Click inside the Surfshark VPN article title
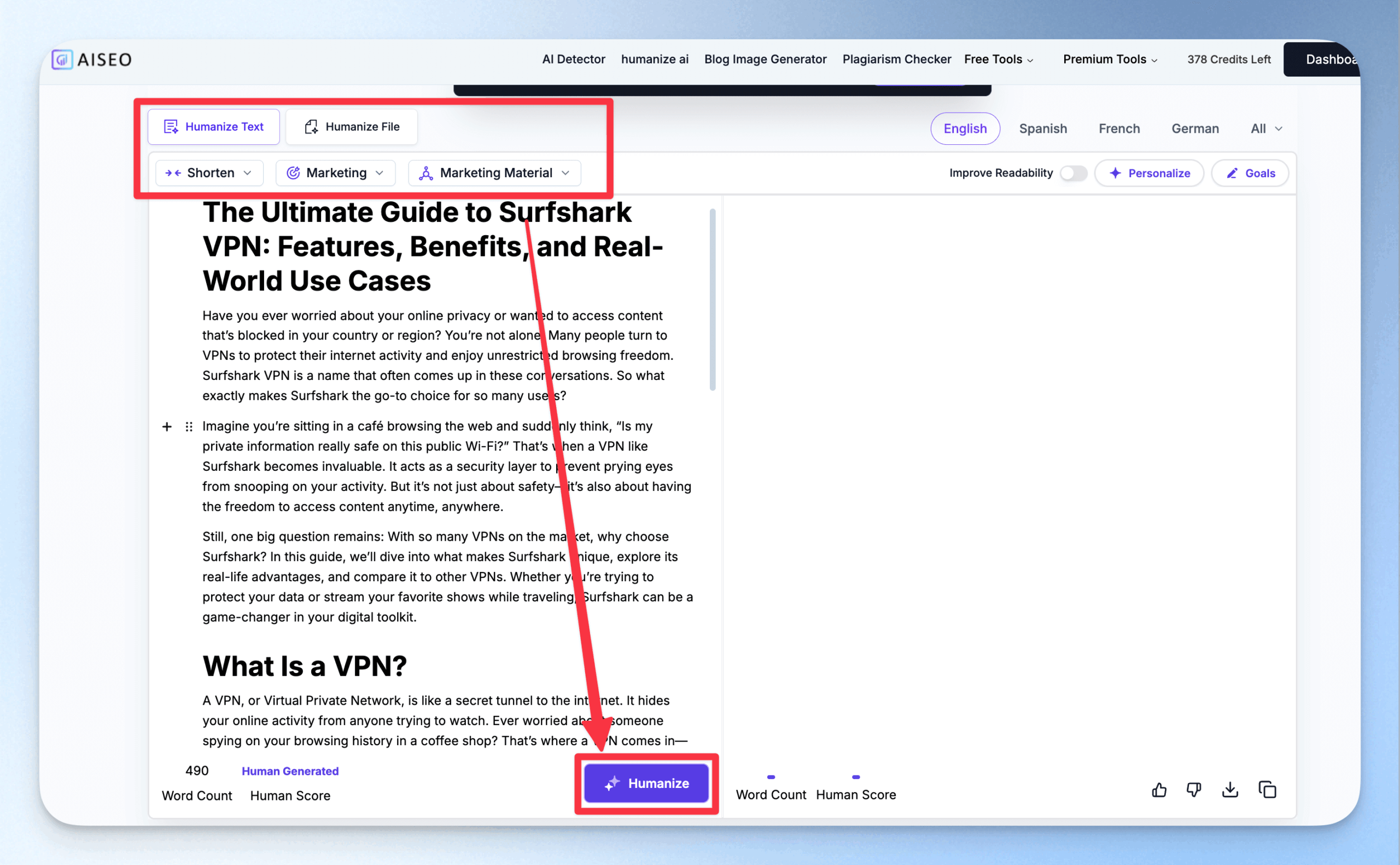 point(433,247)
